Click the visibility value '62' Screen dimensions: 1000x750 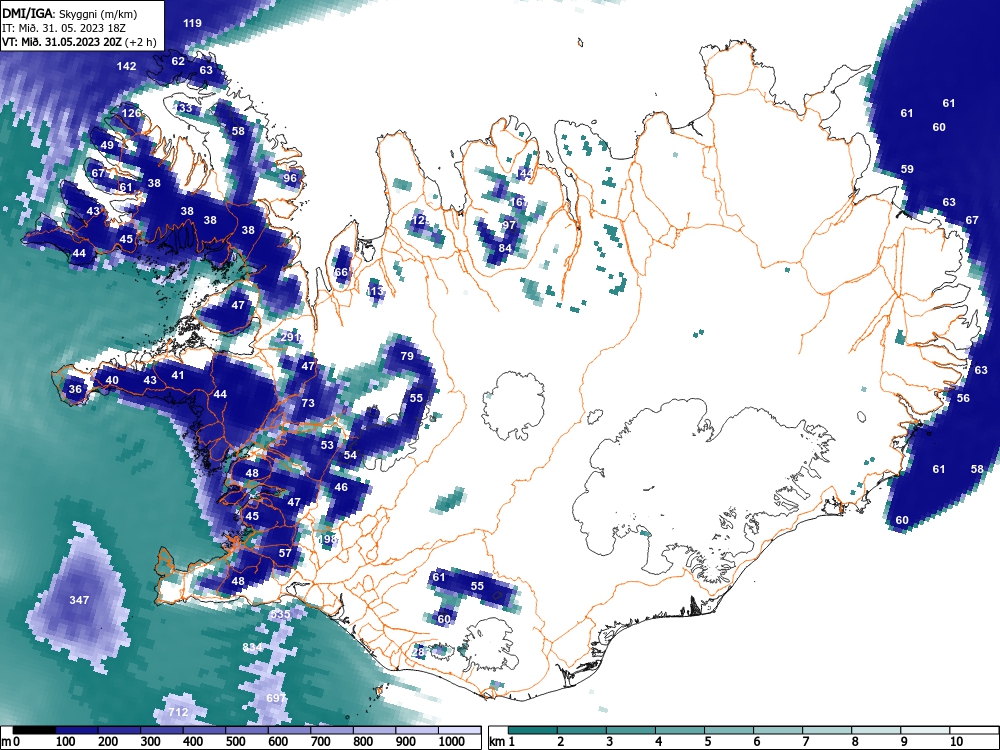pyautogui.click(x=178, y=61)
